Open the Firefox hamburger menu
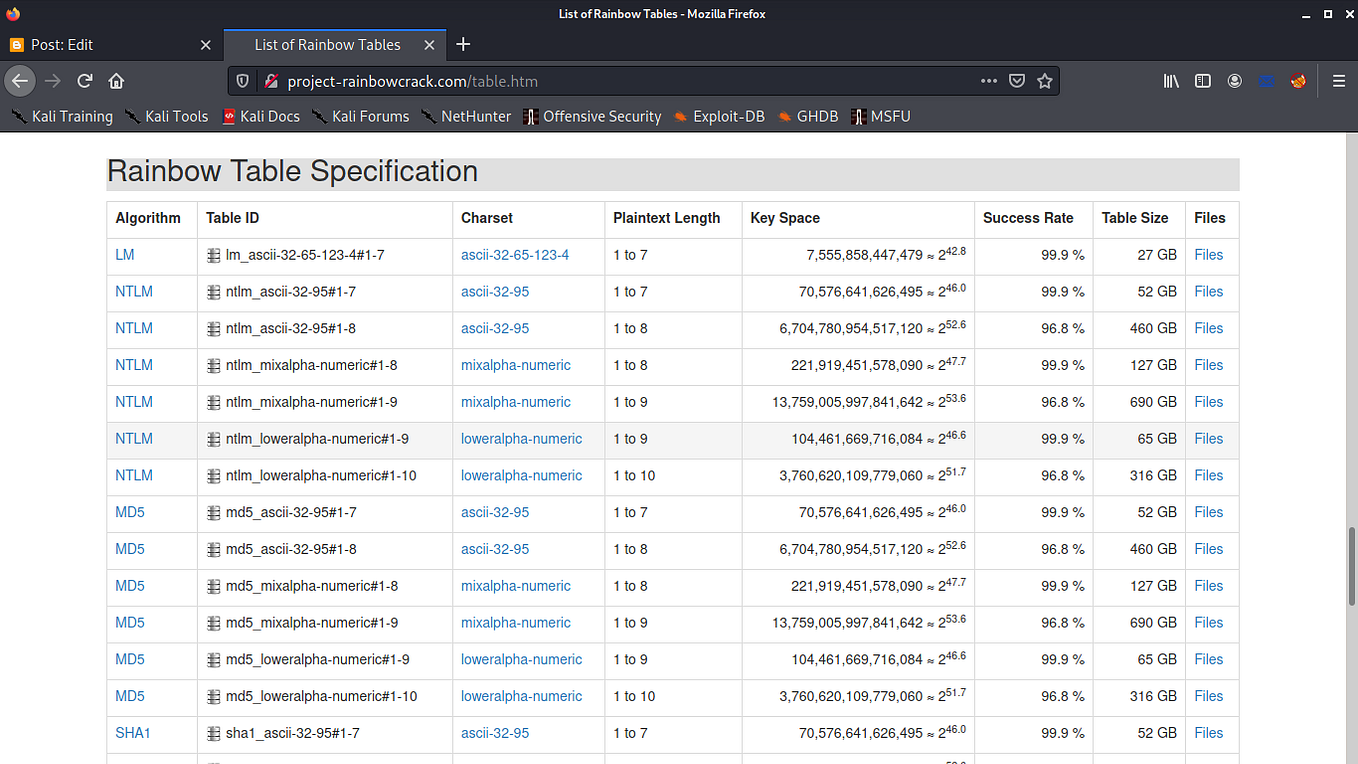This screenshot has width=1358, height=764. [x=1338, y=81]
